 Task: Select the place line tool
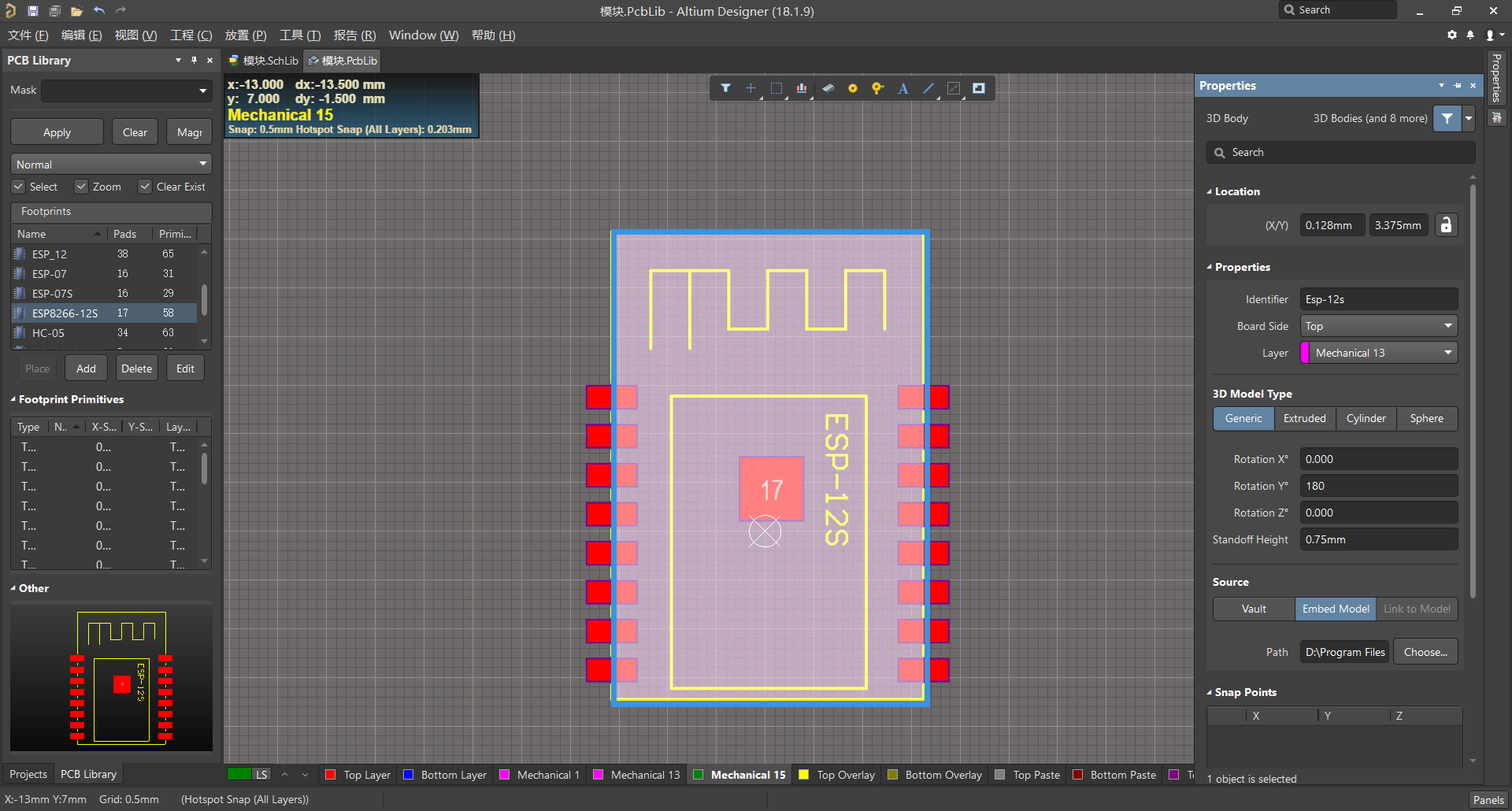[x=928, y=88]
